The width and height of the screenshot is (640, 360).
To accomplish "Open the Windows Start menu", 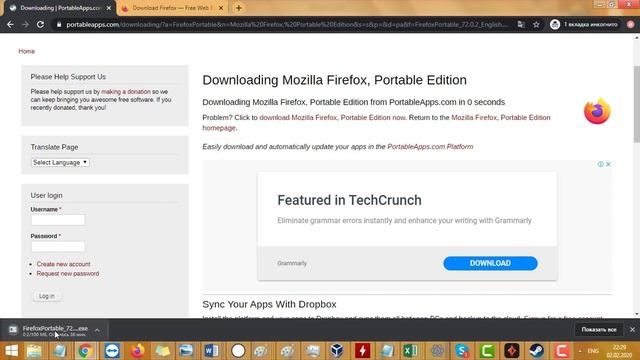I will tap(11, 351).
